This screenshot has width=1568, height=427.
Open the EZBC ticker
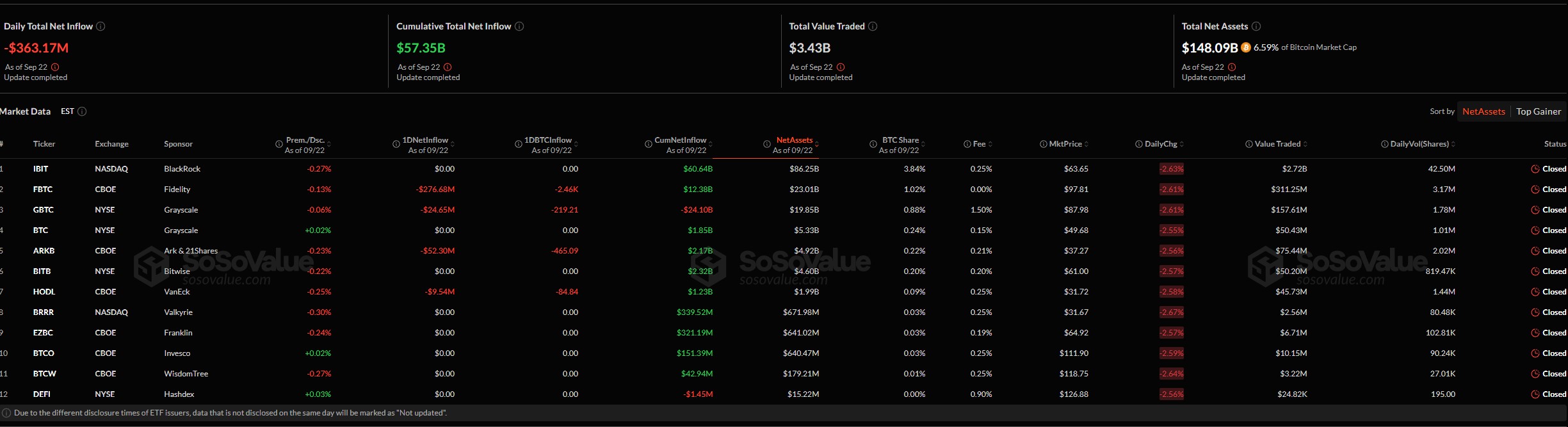coord(43,333)
